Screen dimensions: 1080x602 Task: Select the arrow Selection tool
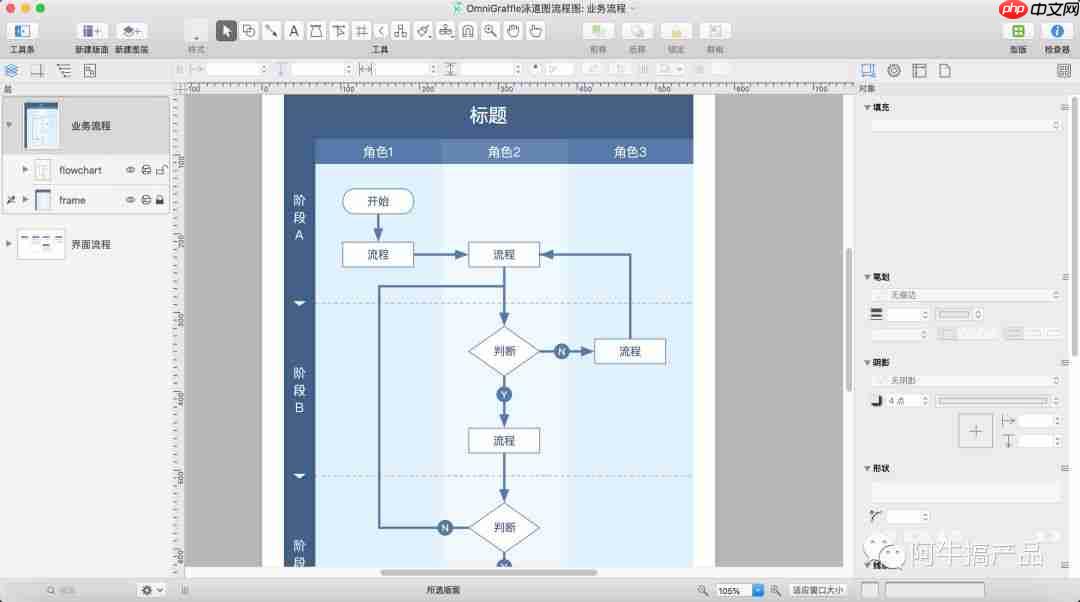tap(226, 31)
